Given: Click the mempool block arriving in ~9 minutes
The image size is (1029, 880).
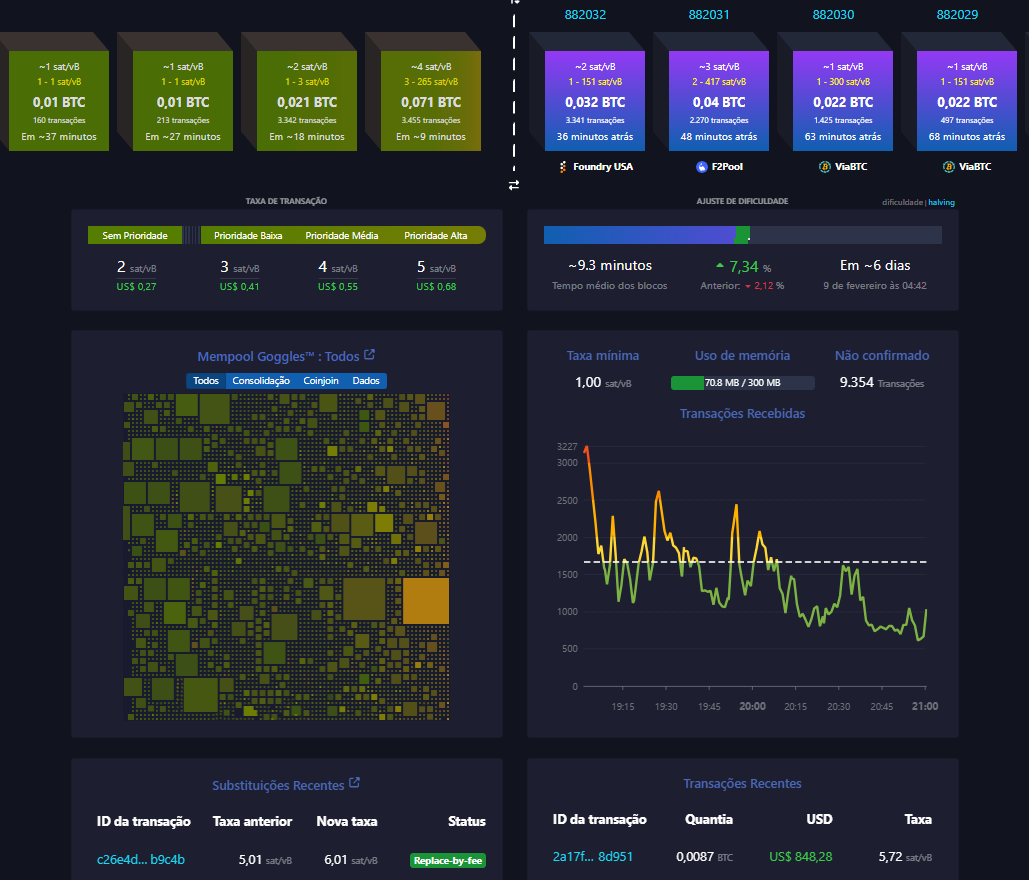Looking at the screenshot, I should 431,100.
